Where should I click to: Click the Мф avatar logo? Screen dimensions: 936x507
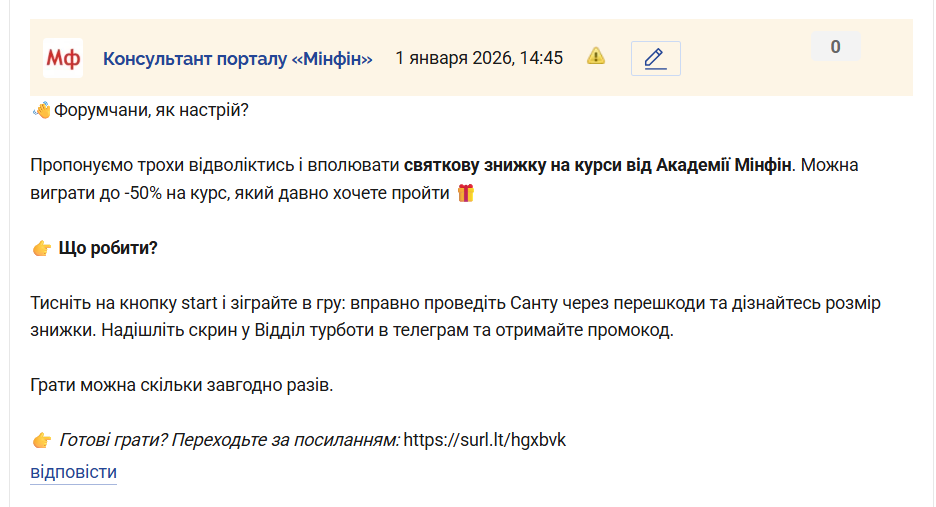pyautogui.click(x=63, y=58)
